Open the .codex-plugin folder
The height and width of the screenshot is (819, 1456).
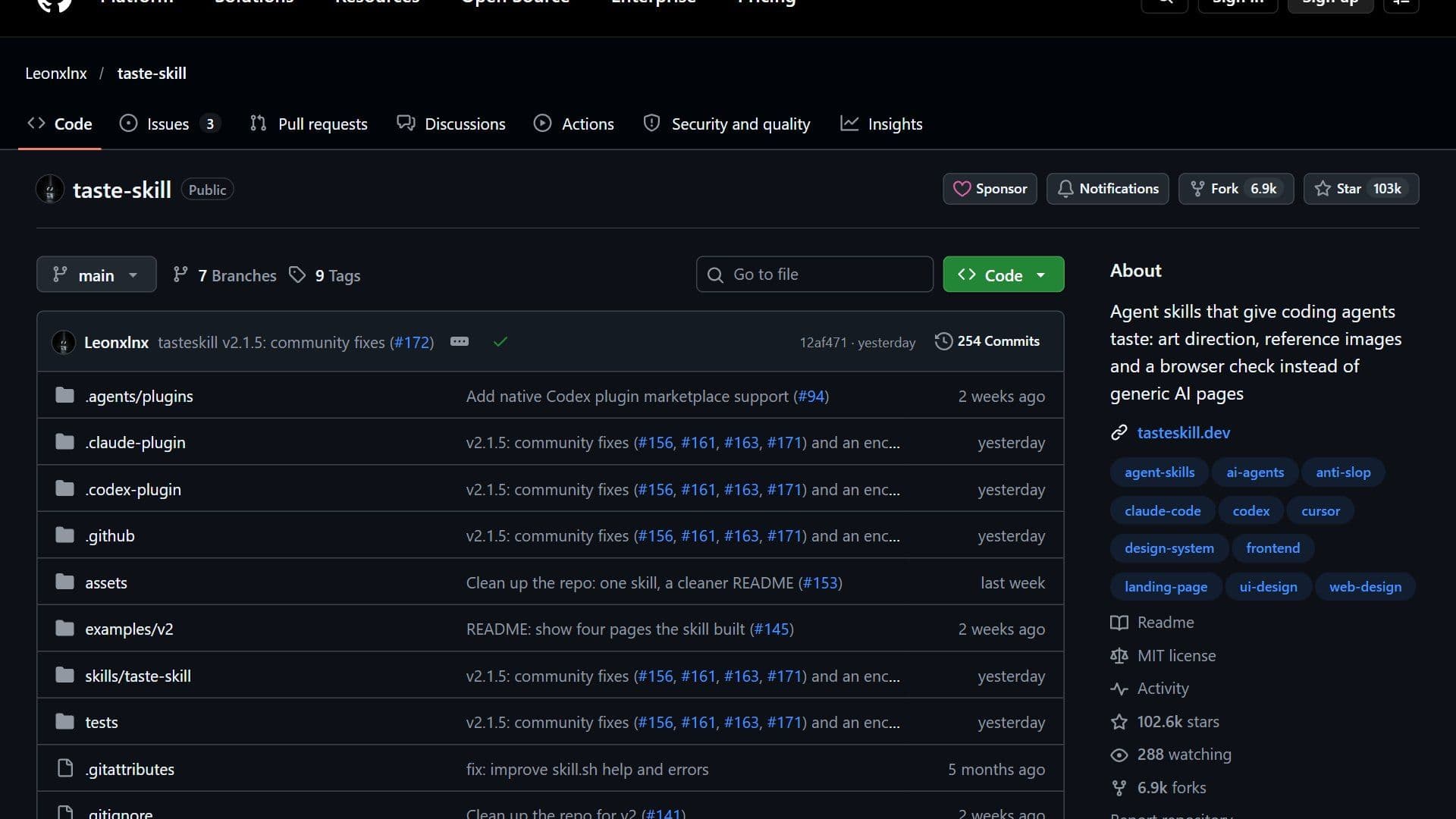tap(133, 489)
